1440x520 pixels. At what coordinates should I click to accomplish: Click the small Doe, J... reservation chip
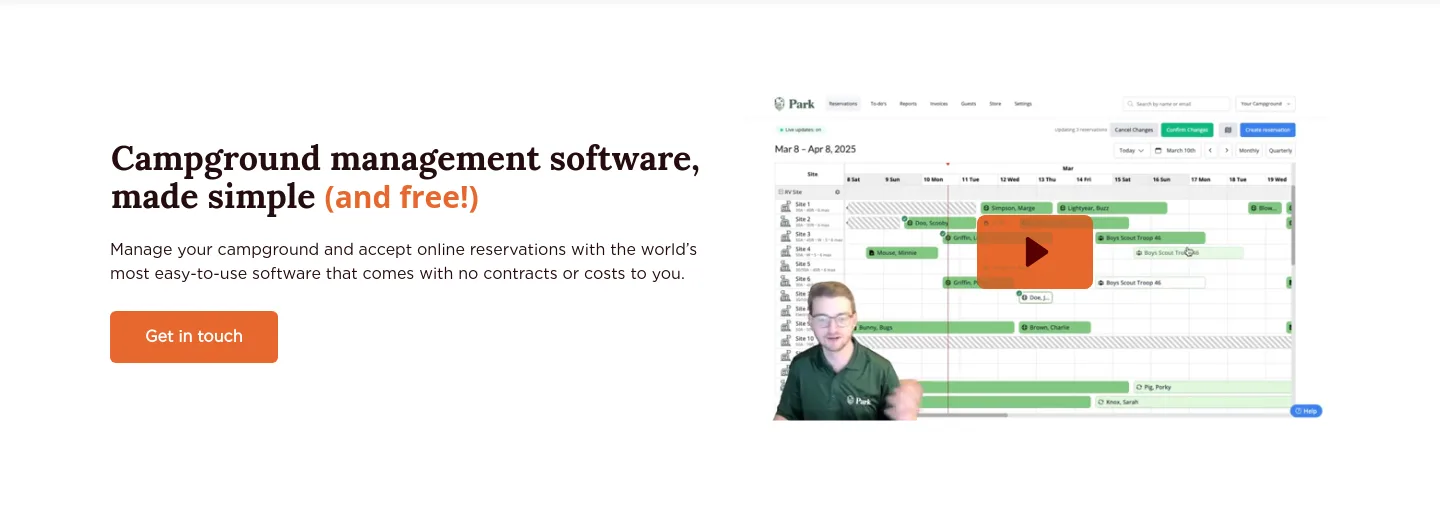pos(1036,297)
